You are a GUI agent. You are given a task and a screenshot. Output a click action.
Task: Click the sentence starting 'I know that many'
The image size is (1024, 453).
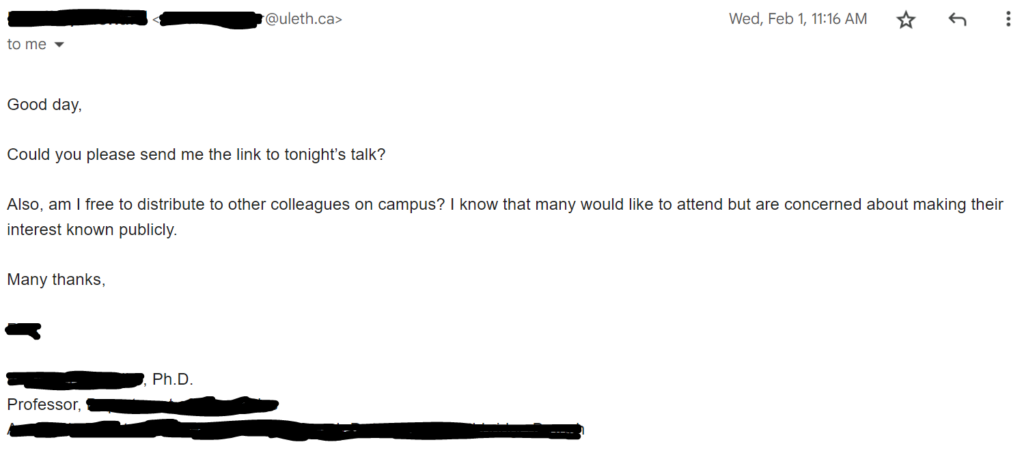[x=700, y=204]
